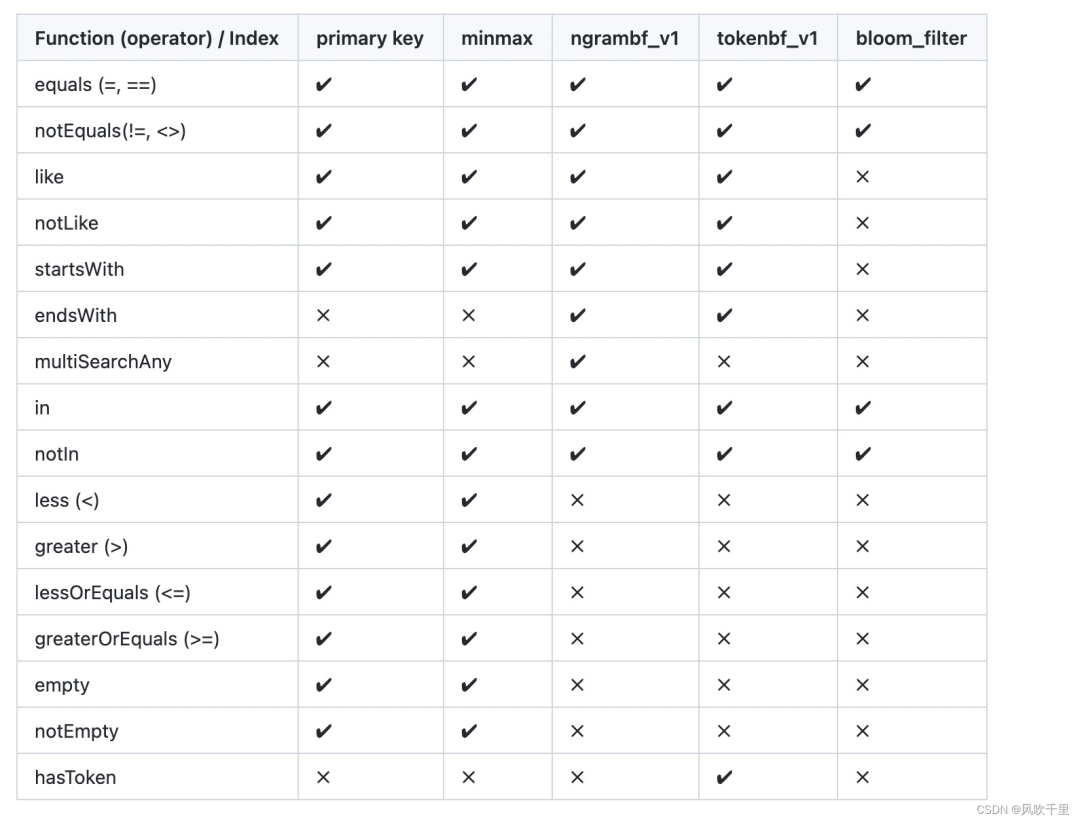Click the checkmark for hasToken under tokenbf_v1
This screenshot has width=1080, height=822.
pos(724,777)
